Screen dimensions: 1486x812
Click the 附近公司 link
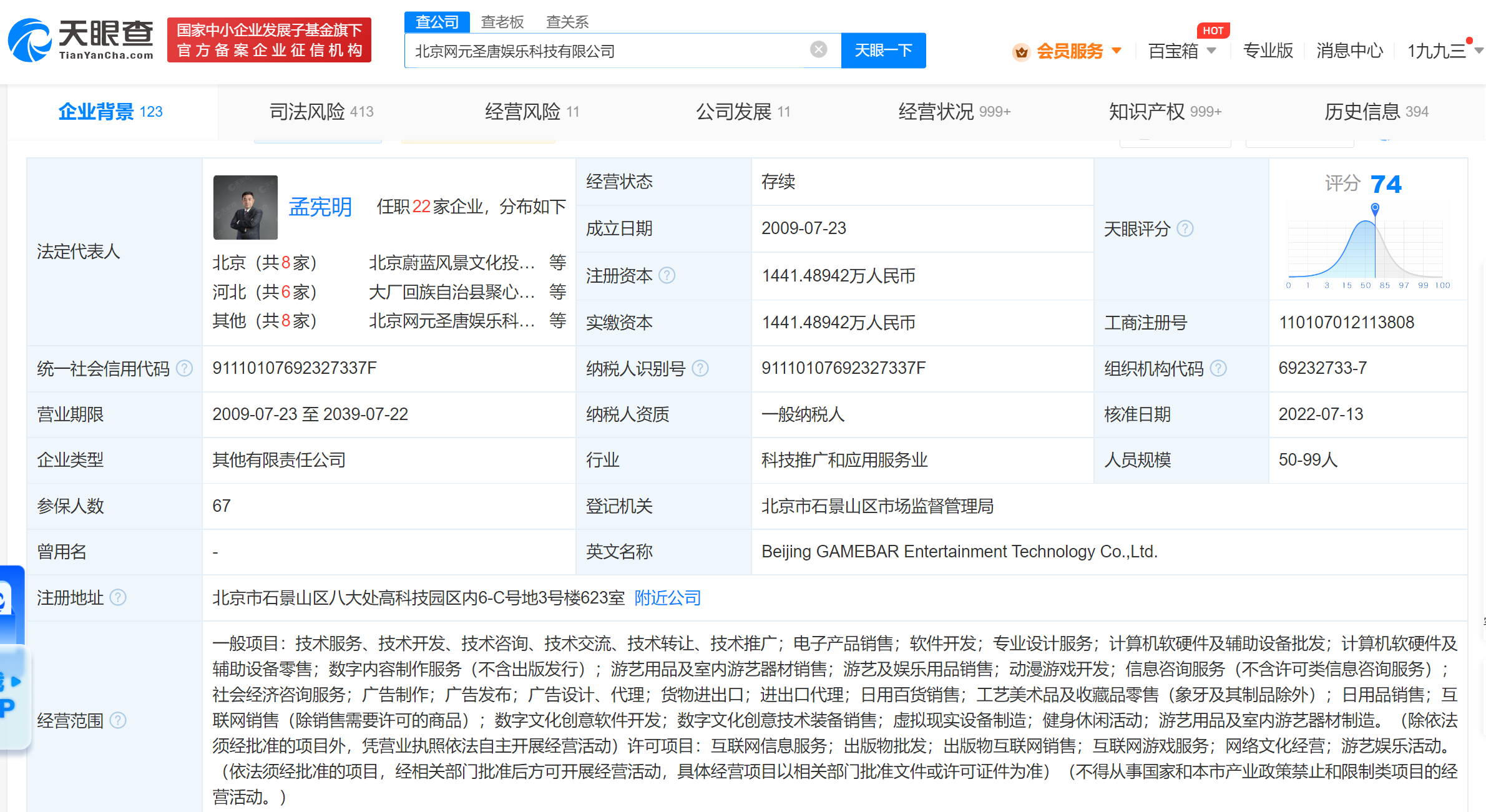tap(668, 598)
